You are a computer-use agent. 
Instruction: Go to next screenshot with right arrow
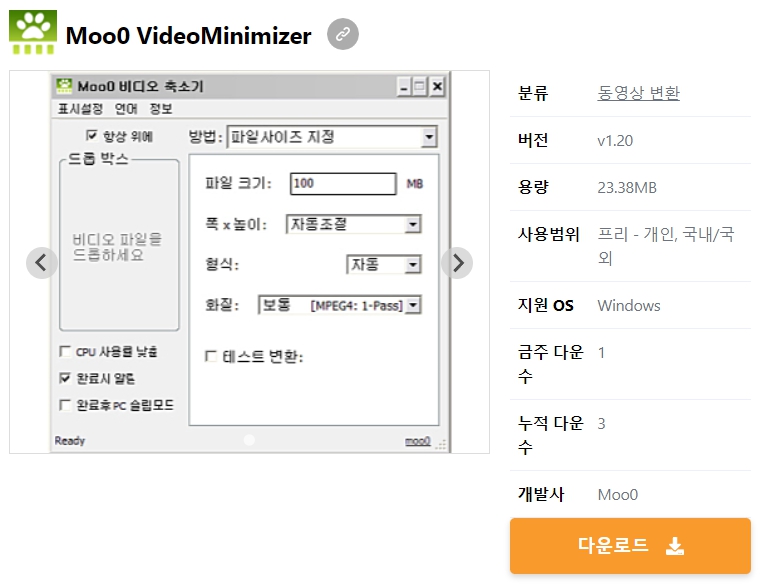point(457,263)
